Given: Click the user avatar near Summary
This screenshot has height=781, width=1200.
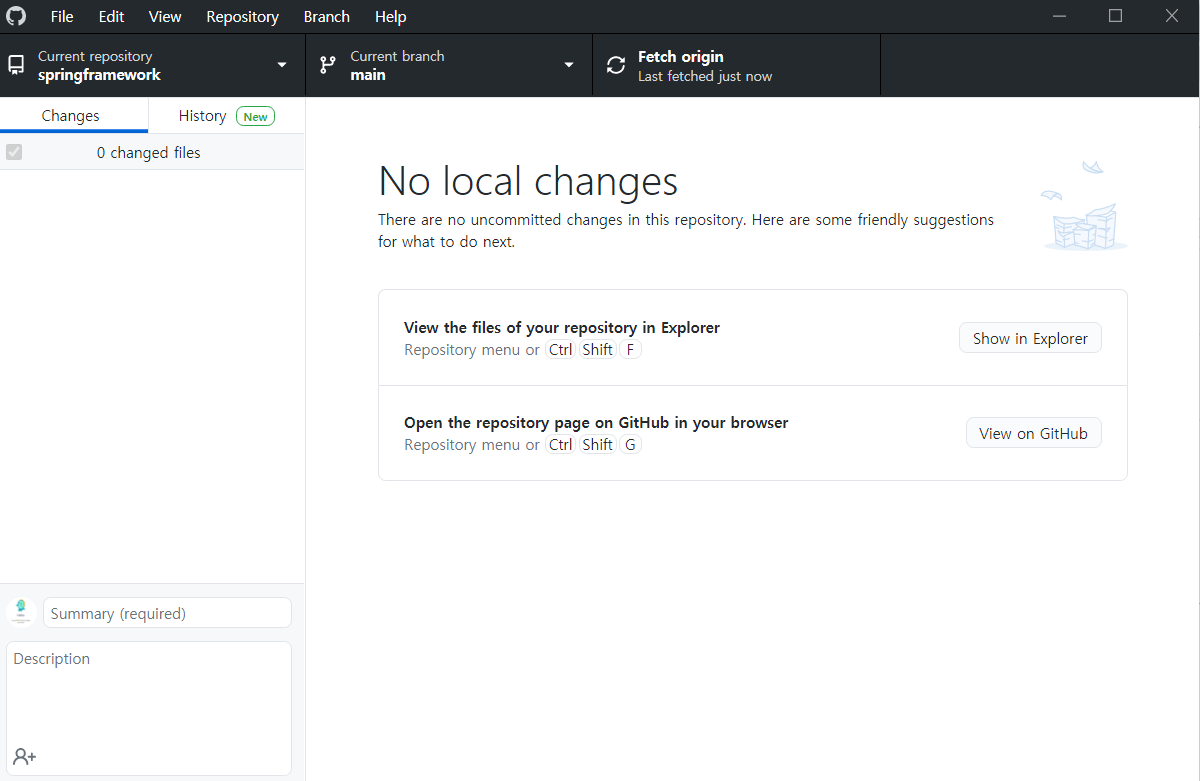Looking at the screenshot, I should [21, 612].
